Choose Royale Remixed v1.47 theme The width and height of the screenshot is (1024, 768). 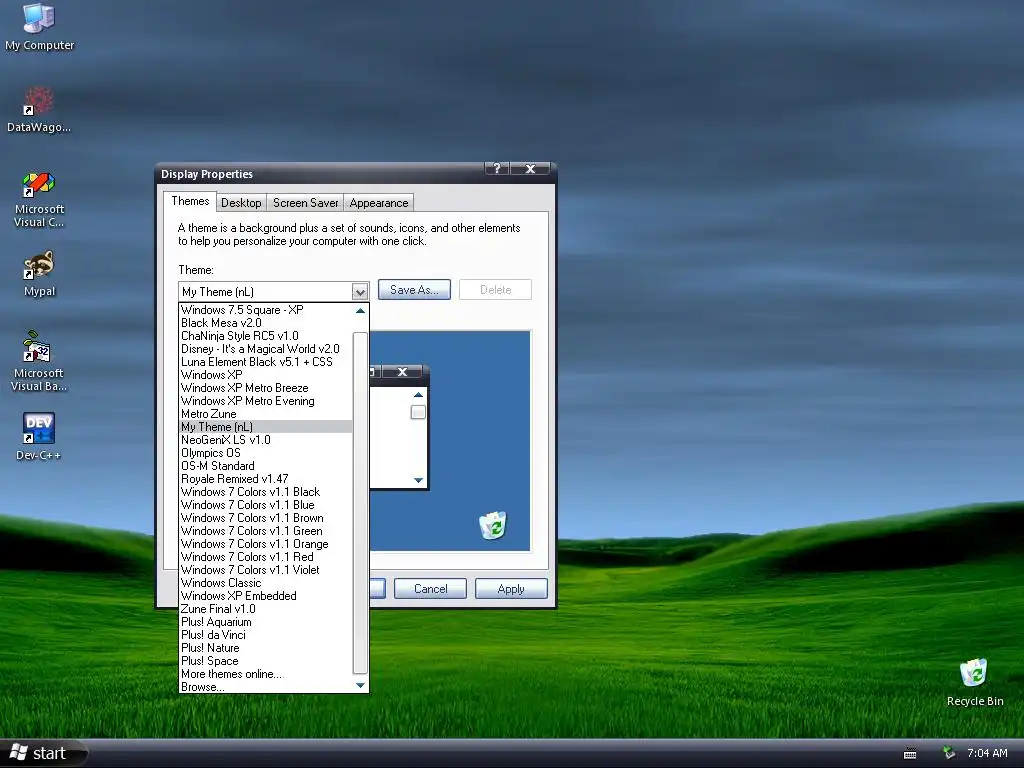[266, 479]
